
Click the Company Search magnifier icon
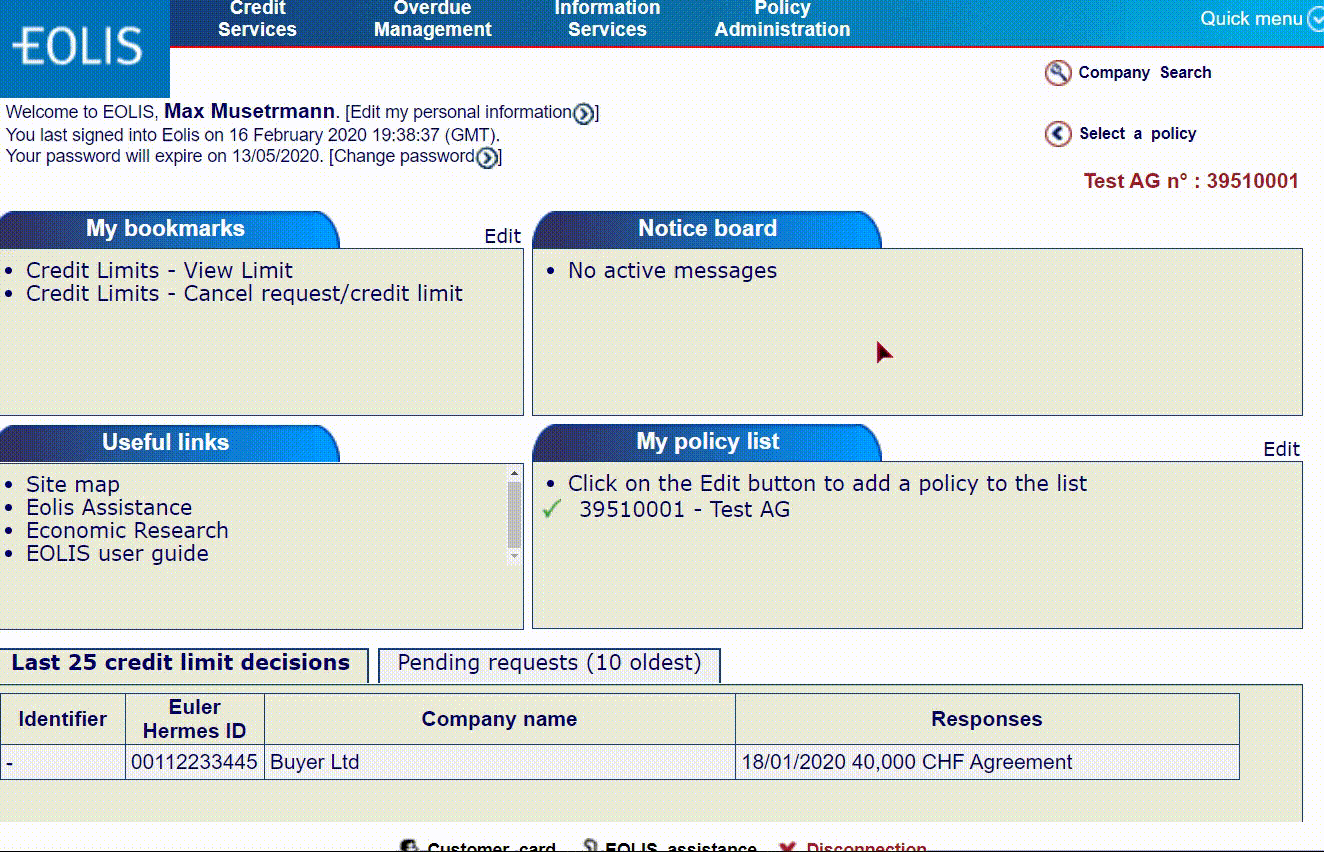point(1057,73)
